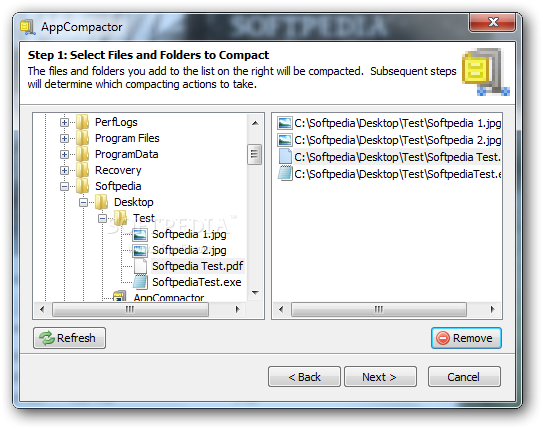This screenshot has width=543, height=429.
Task: Select Recovery in the folder tree
Action: (118, 170)
